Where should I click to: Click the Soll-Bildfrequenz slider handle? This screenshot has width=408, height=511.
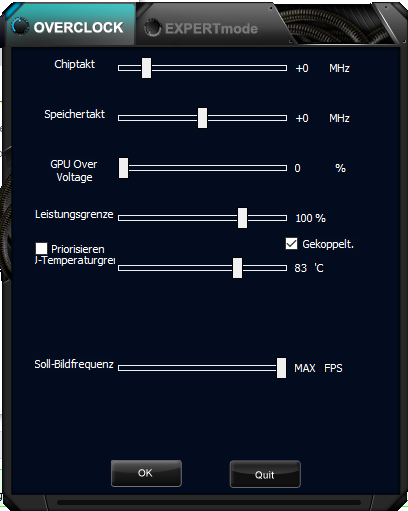click(x=281, y=368)
